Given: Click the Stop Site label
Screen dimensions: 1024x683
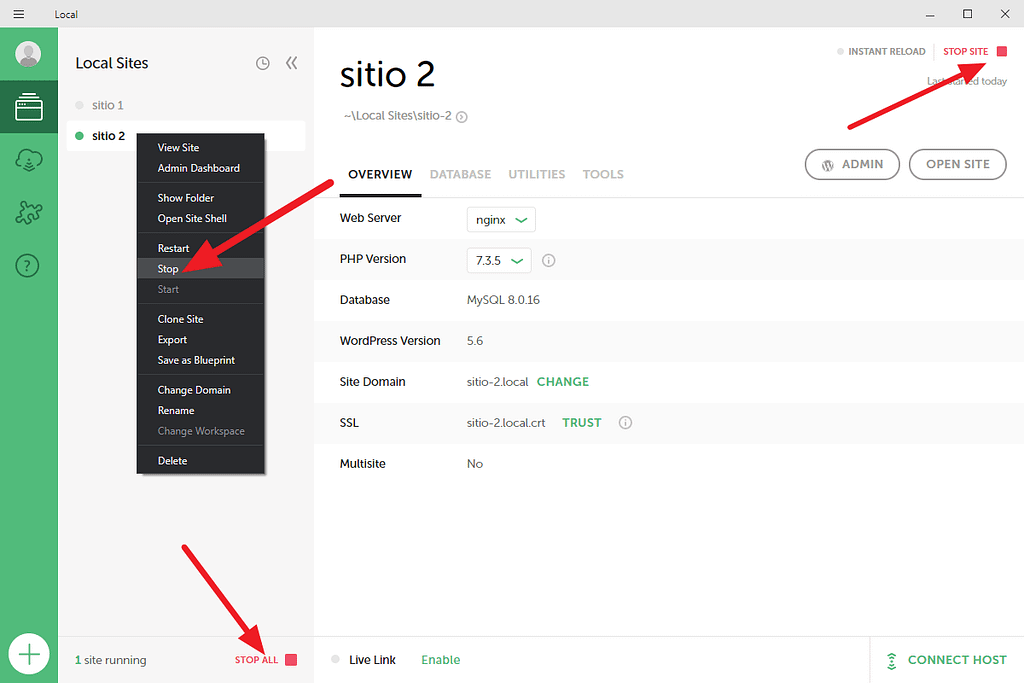Looking at the screenshot, I should [x=965, y=52].
